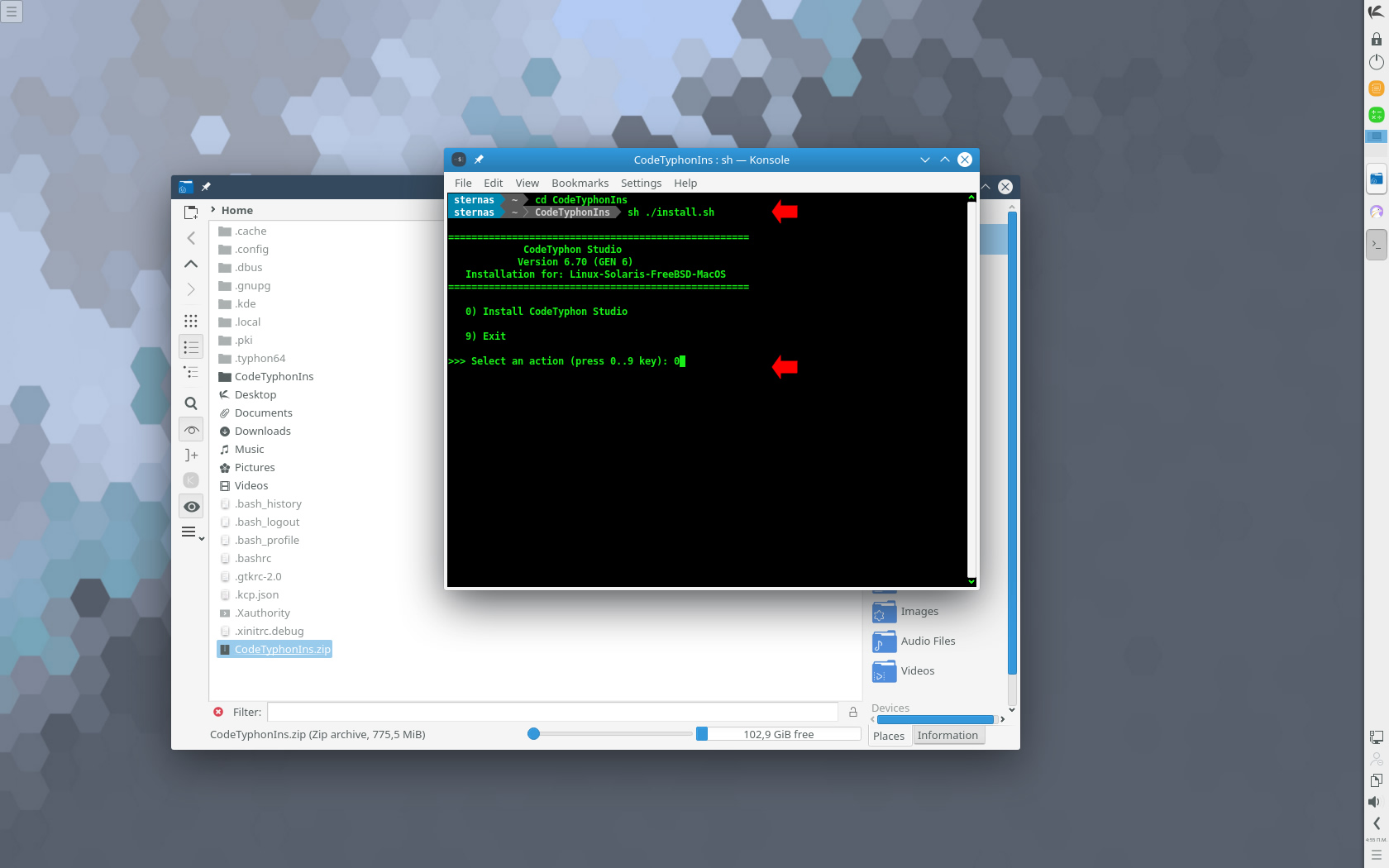Click the volume speaker icon in system tray
Viewport: 1389px width, 868px height.
[1375, 802]
